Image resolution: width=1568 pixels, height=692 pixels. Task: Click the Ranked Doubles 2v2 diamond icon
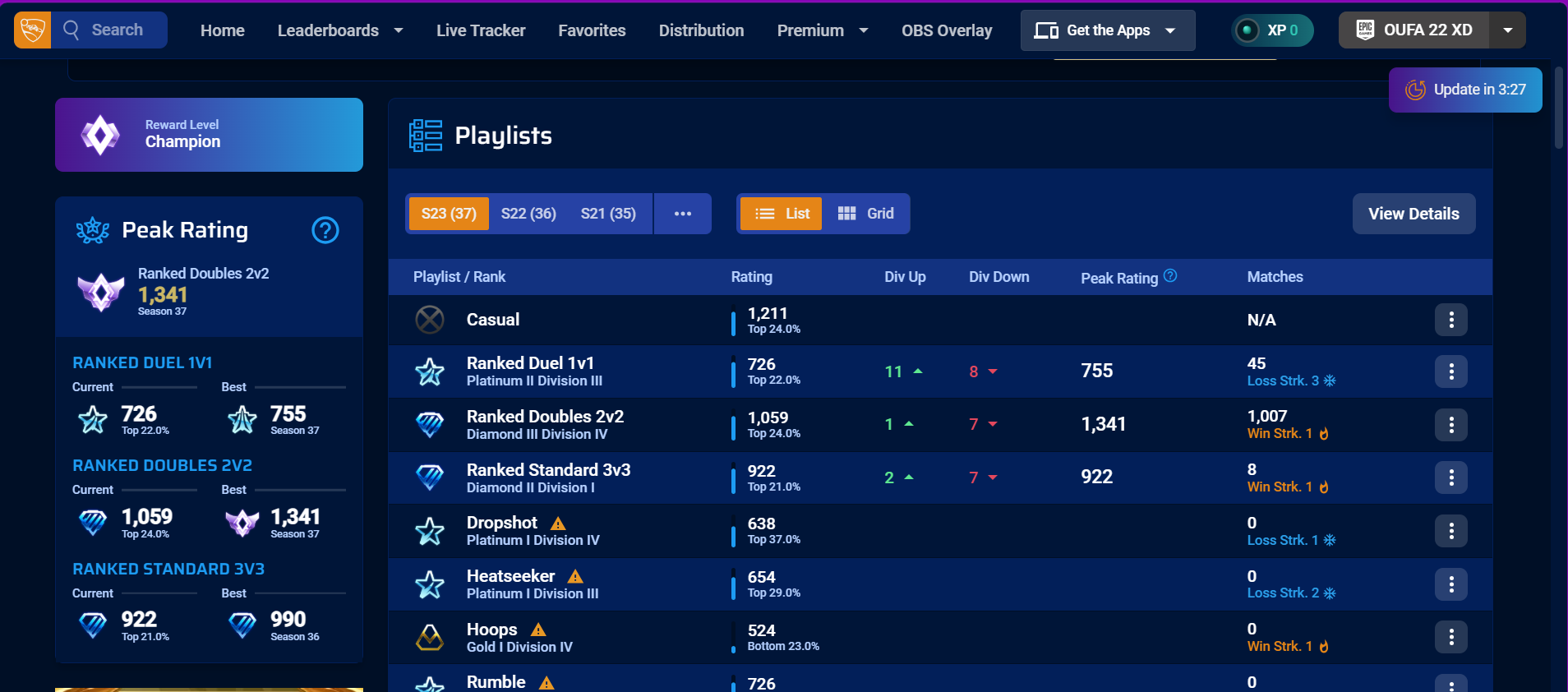coord(430,425)
